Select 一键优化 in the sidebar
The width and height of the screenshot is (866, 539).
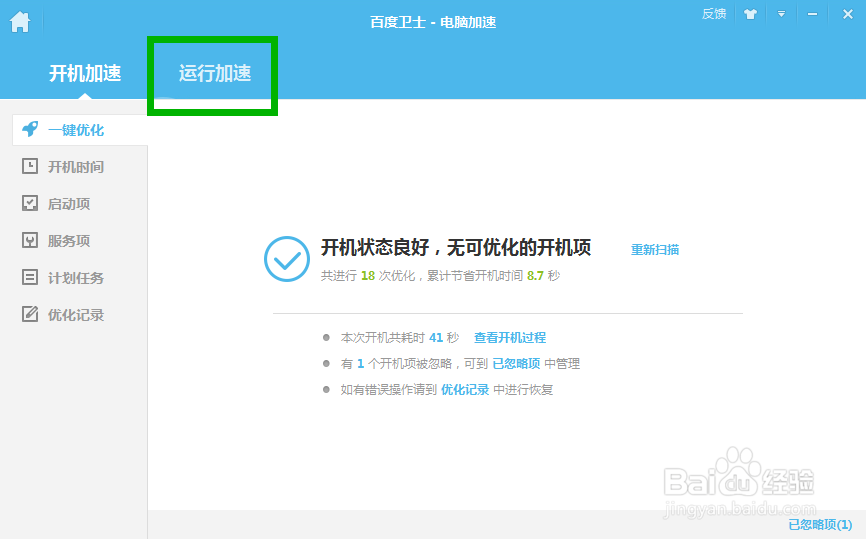click(x=80, y=130)
